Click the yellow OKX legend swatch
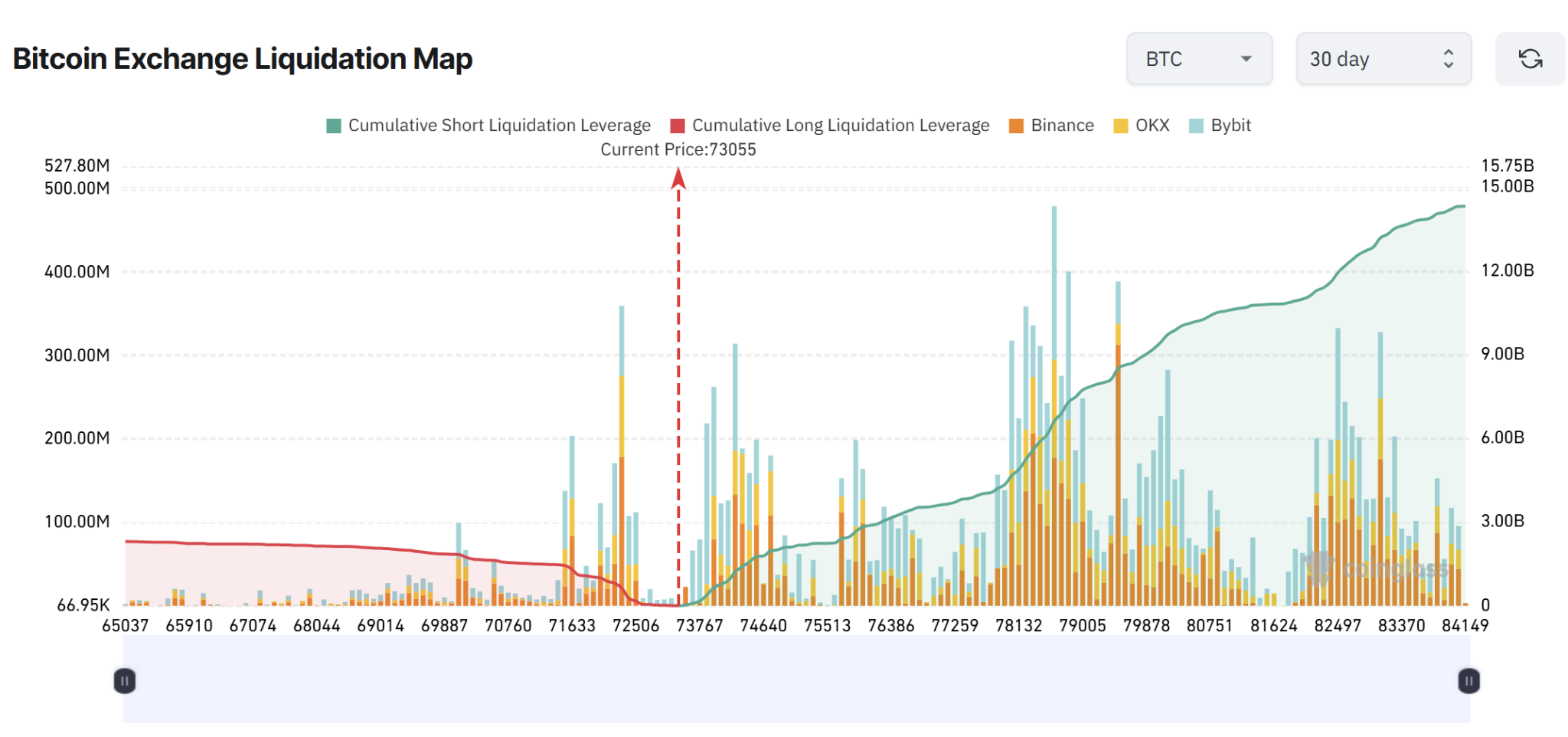The image size is (1568, 737). click(x=1121, y=126)
